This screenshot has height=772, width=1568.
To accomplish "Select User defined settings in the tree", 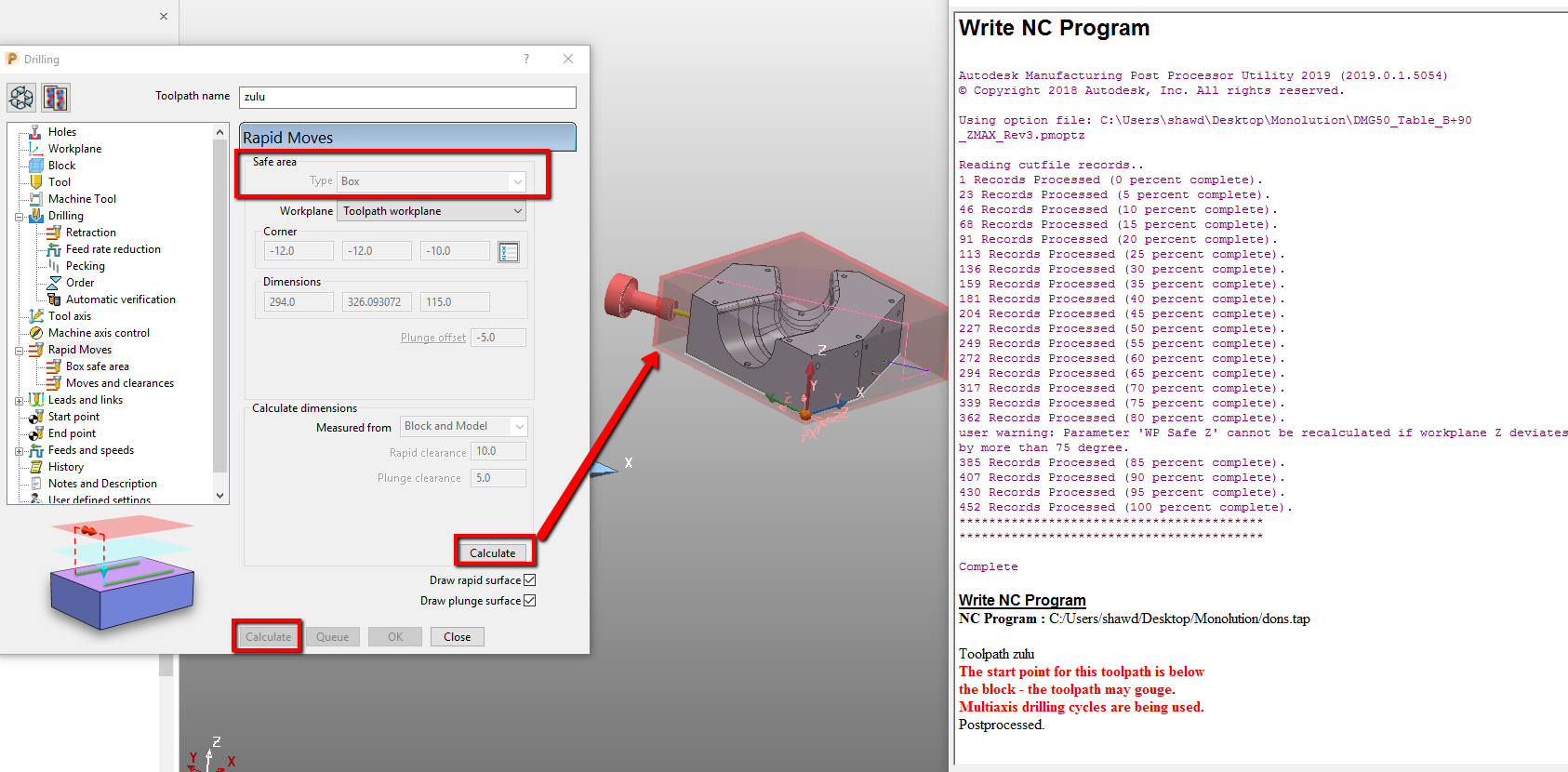I will (100, 499).
